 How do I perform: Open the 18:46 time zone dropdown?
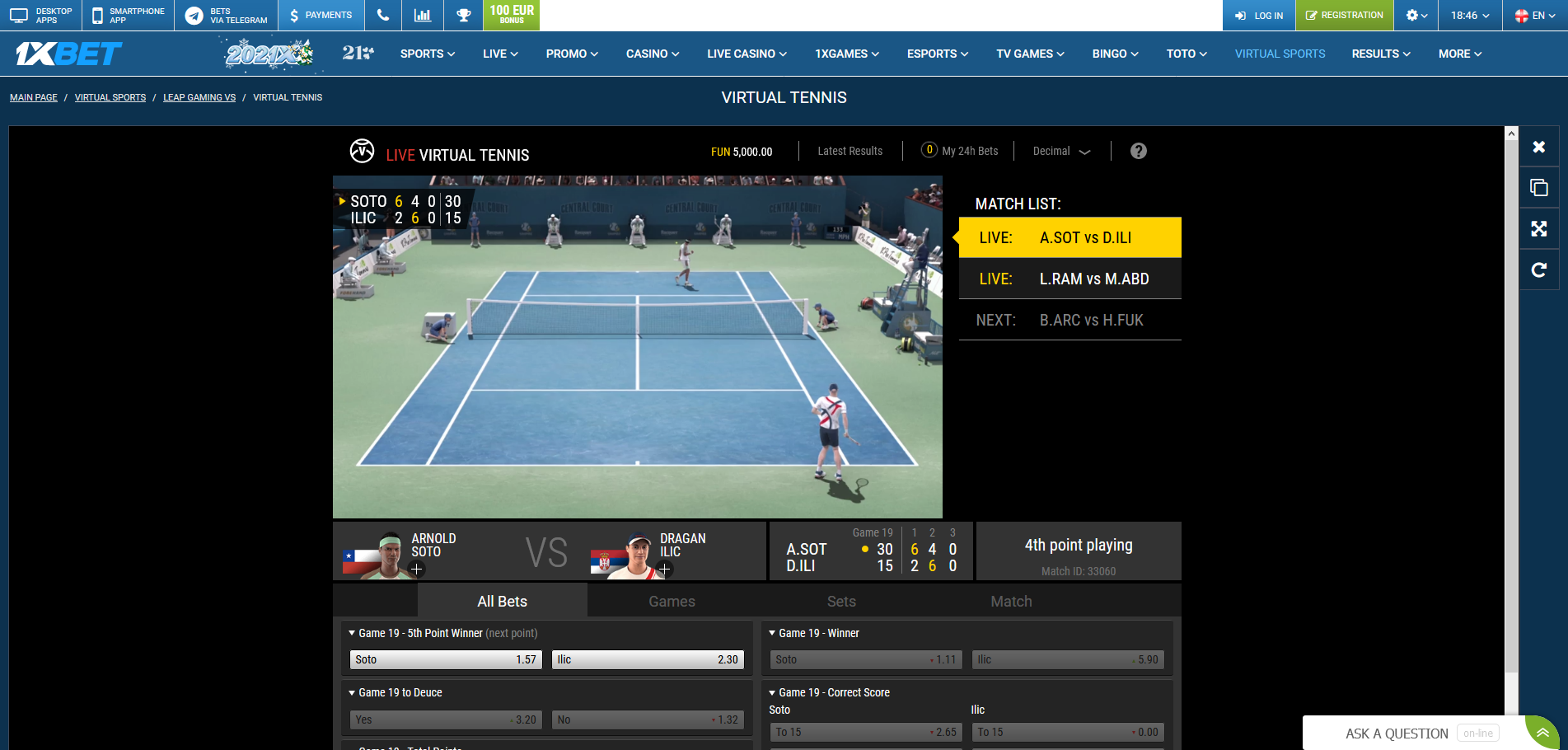click(x=1470, y=16)
